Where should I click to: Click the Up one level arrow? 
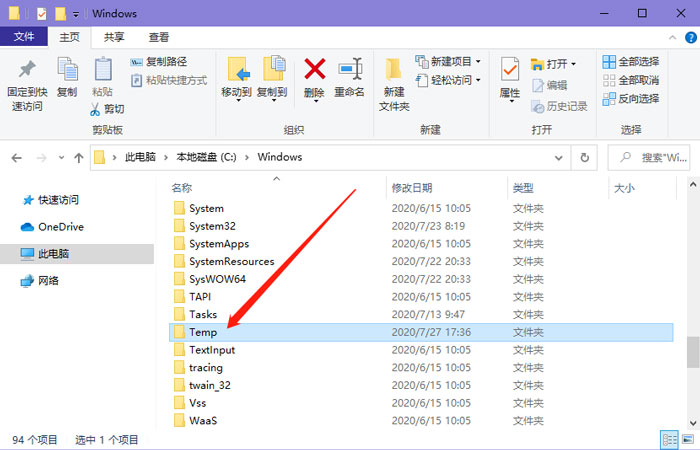point(78,157)
